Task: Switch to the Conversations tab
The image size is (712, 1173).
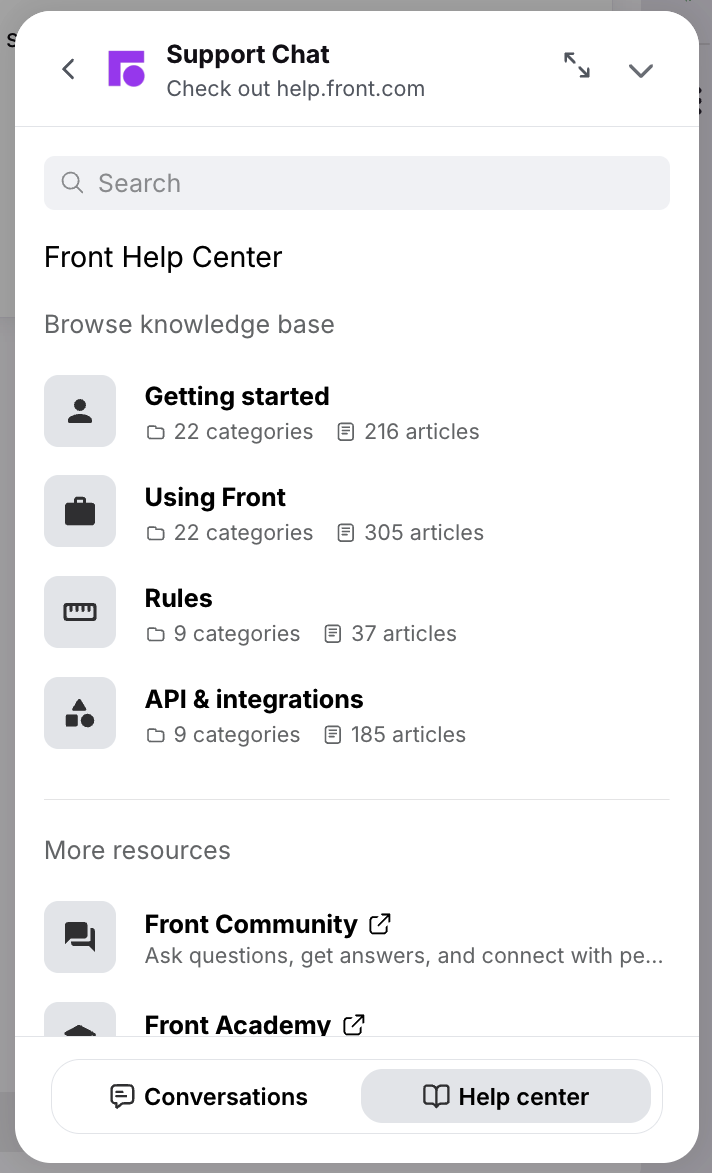Action: click(x=208, y=1097)
